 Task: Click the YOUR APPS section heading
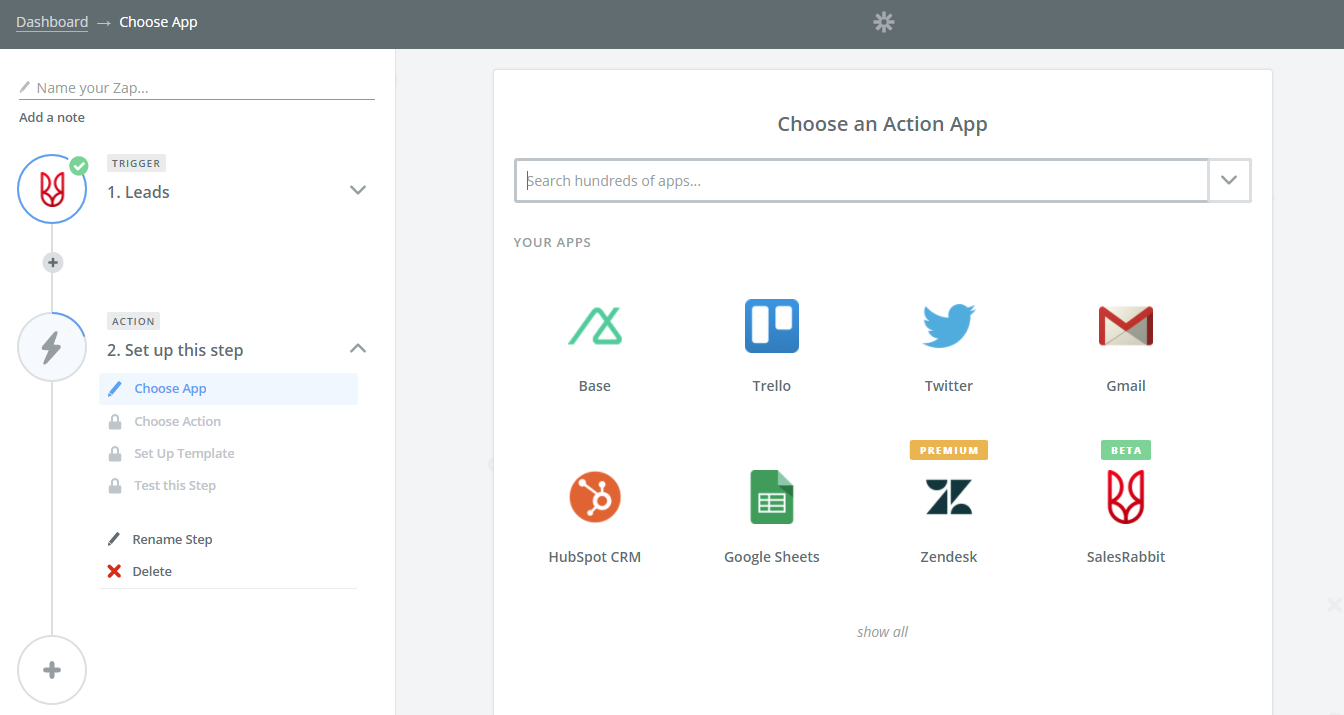pyautogui.click(x=552, y=242)
